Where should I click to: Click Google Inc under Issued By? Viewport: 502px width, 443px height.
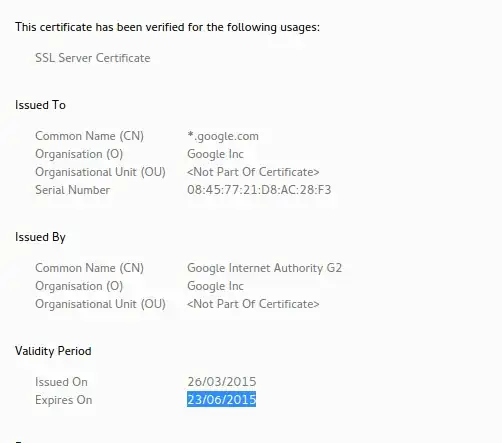click(215, 286)
